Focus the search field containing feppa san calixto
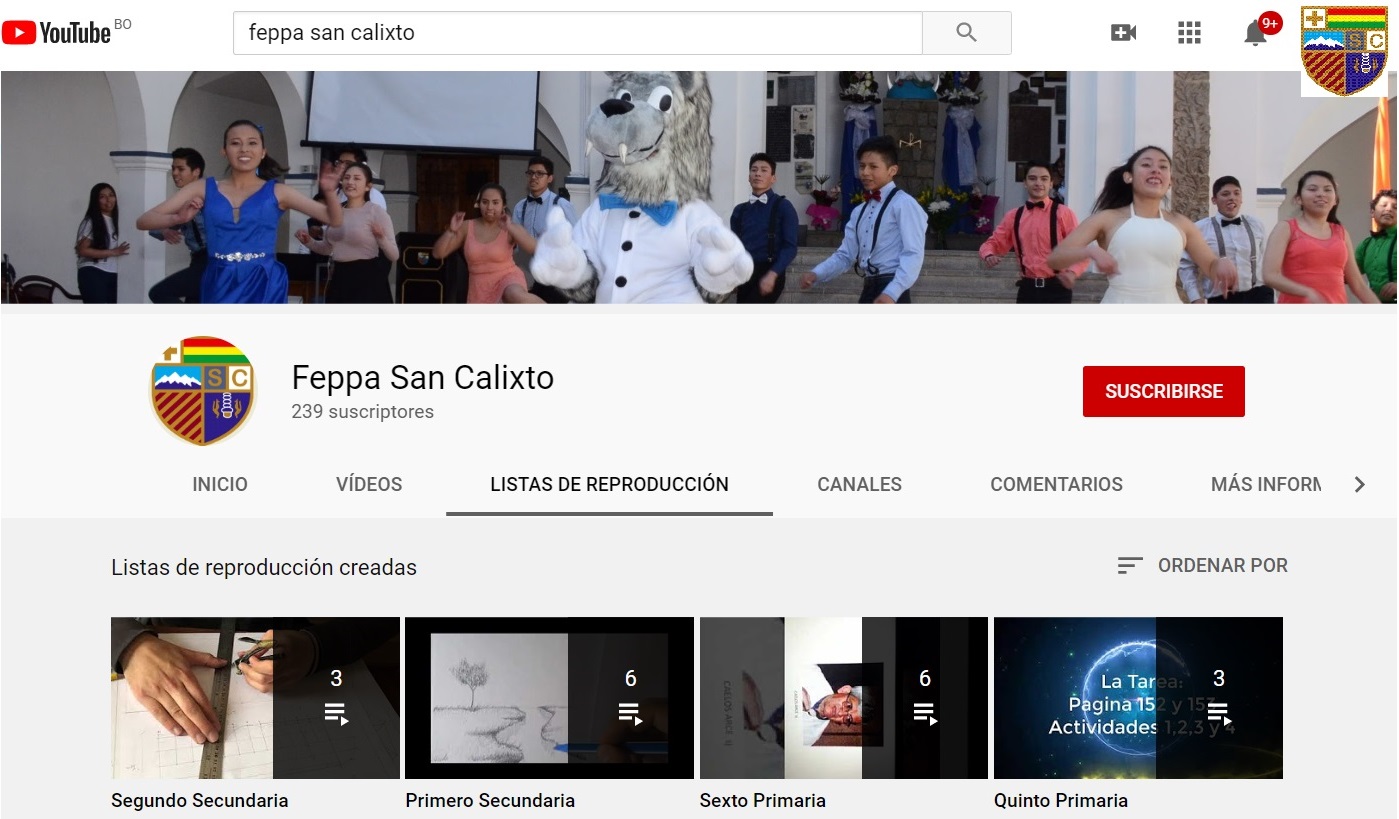Screen dimensions: 1399x819 (578, 33)
